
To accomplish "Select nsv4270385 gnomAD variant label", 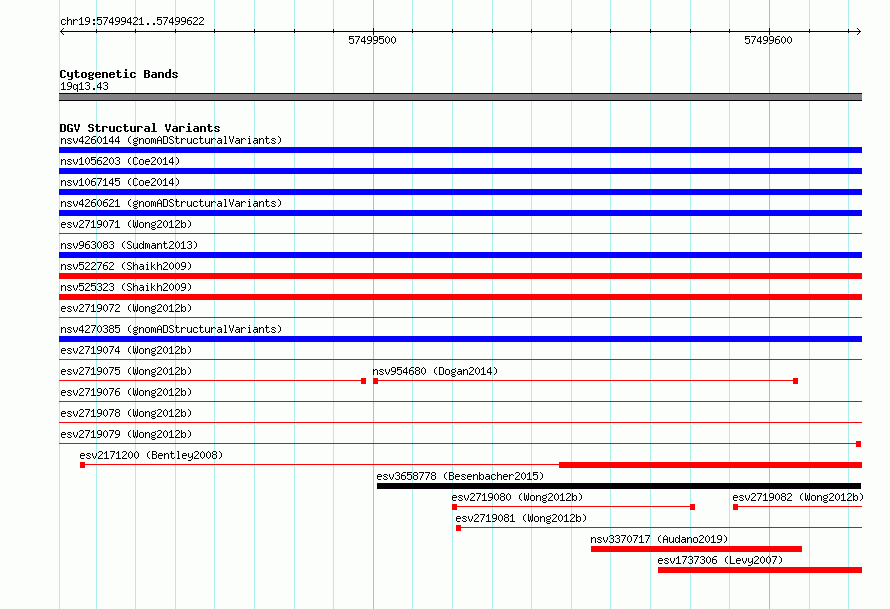I will click(x=171, y=329).
